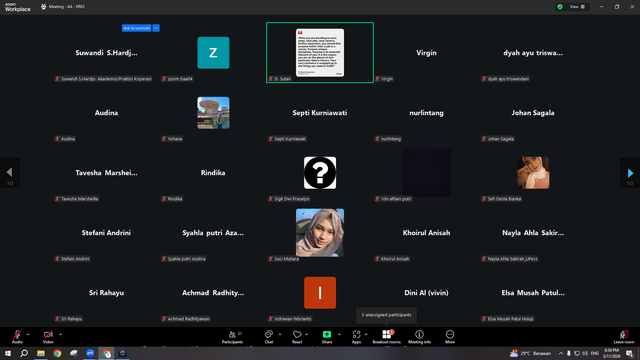Show hidden system tray icons
This screenshot has width=640, height=360.
(561, 353)
